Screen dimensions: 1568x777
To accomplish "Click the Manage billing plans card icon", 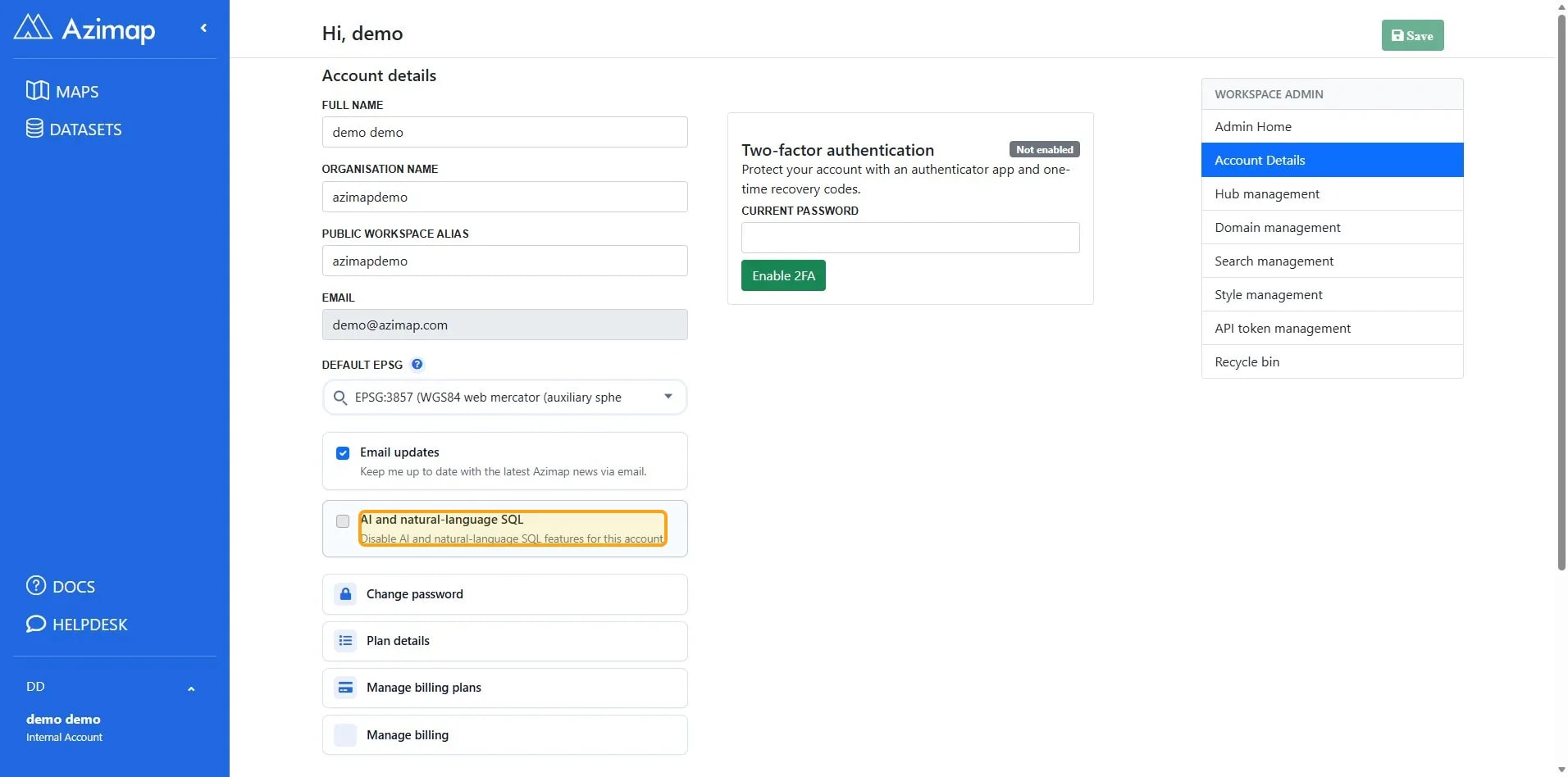I will click(x=345, y=687).
